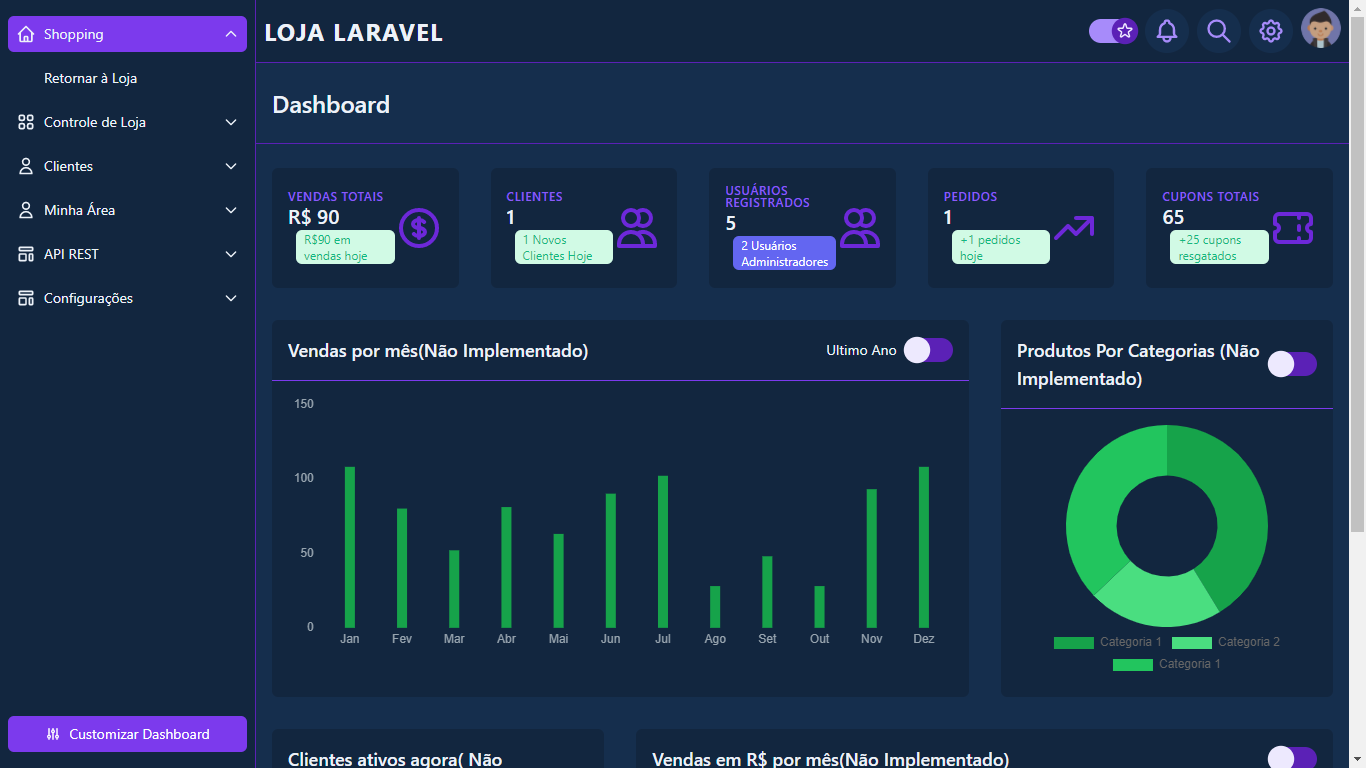The image size is (1366, 768).
Task: Click the dollar coin icon in Vendas Totais
Action: click(419, 229)
